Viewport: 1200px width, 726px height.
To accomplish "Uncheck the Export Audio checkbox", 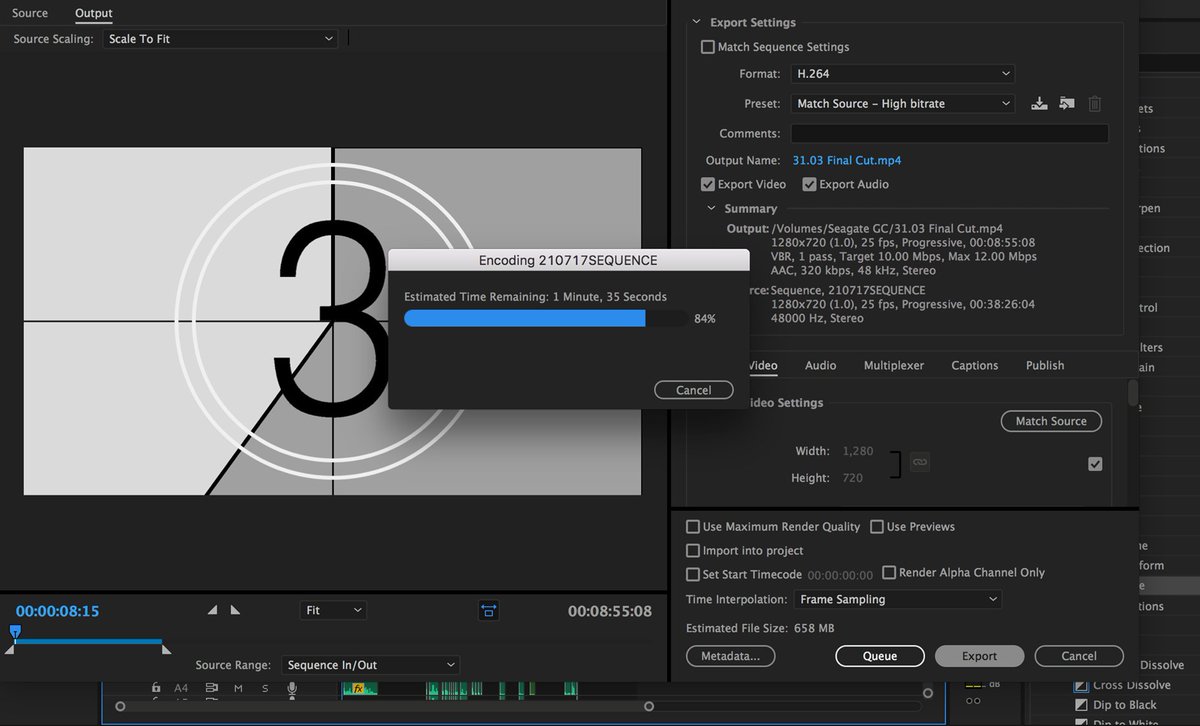I will click(809, 184).
